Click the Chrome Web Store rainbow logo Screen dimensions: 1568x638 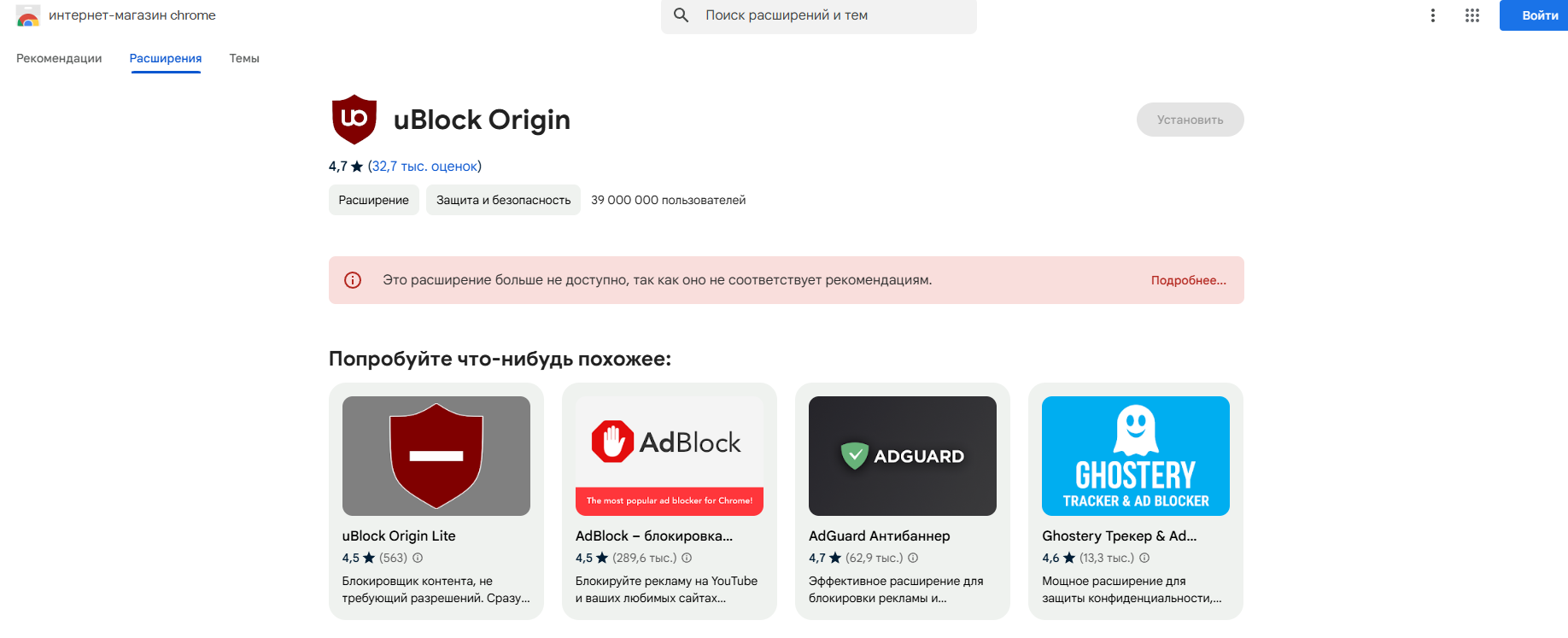tap(28, 15)
